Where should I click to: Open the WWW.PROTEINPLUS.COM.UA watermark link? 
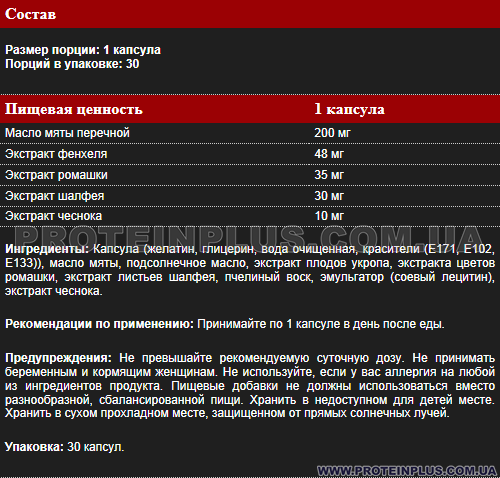[407, 471]
